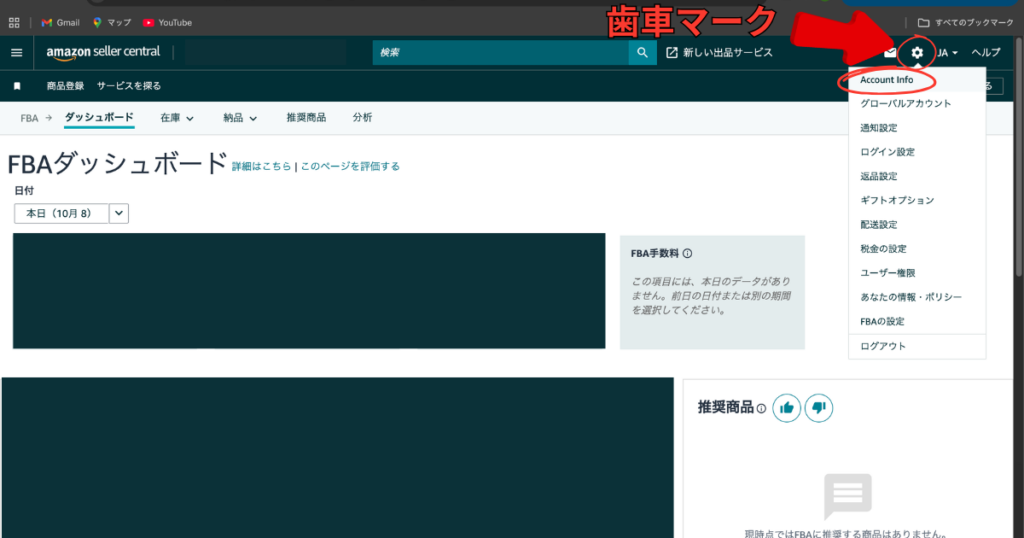Click the FBA手数料 info icon
The width and height of the screenshot is (1024, 538).
tap(688, 254)
